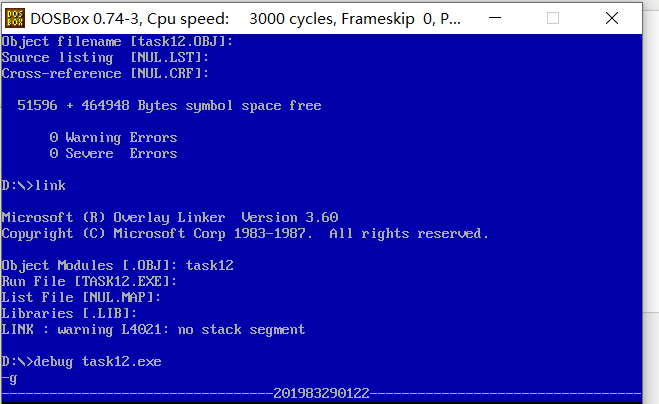The width and height of the screenshot is (659, 404).
Task: Click the 'Cross-reference [NUL.CRF]:' line
Action: pyautogui.click(x=105, y=74)
